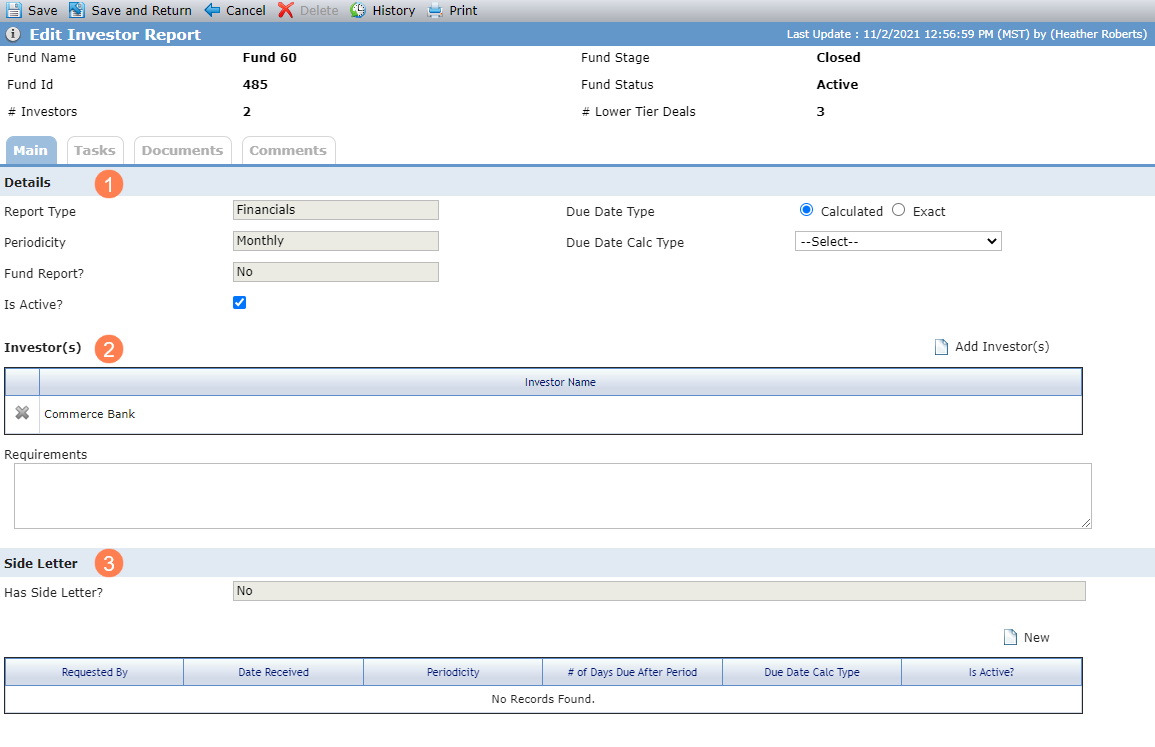This screenshot has height=747, width=1155.
Task: Click the Is Active? column header
Action: point(991,672)
